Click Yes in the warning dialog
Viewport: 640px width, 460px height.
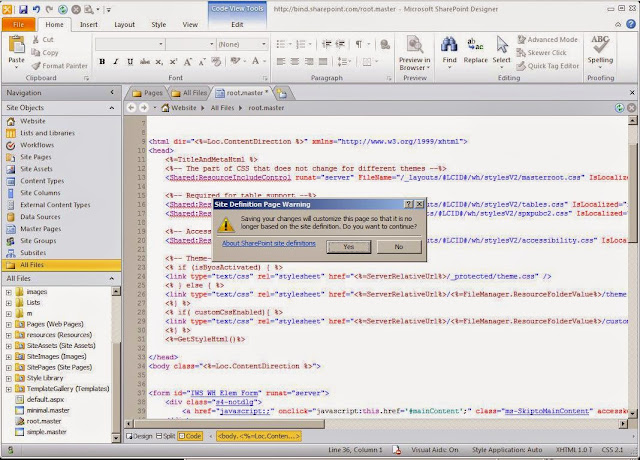(x=348, y=246)
